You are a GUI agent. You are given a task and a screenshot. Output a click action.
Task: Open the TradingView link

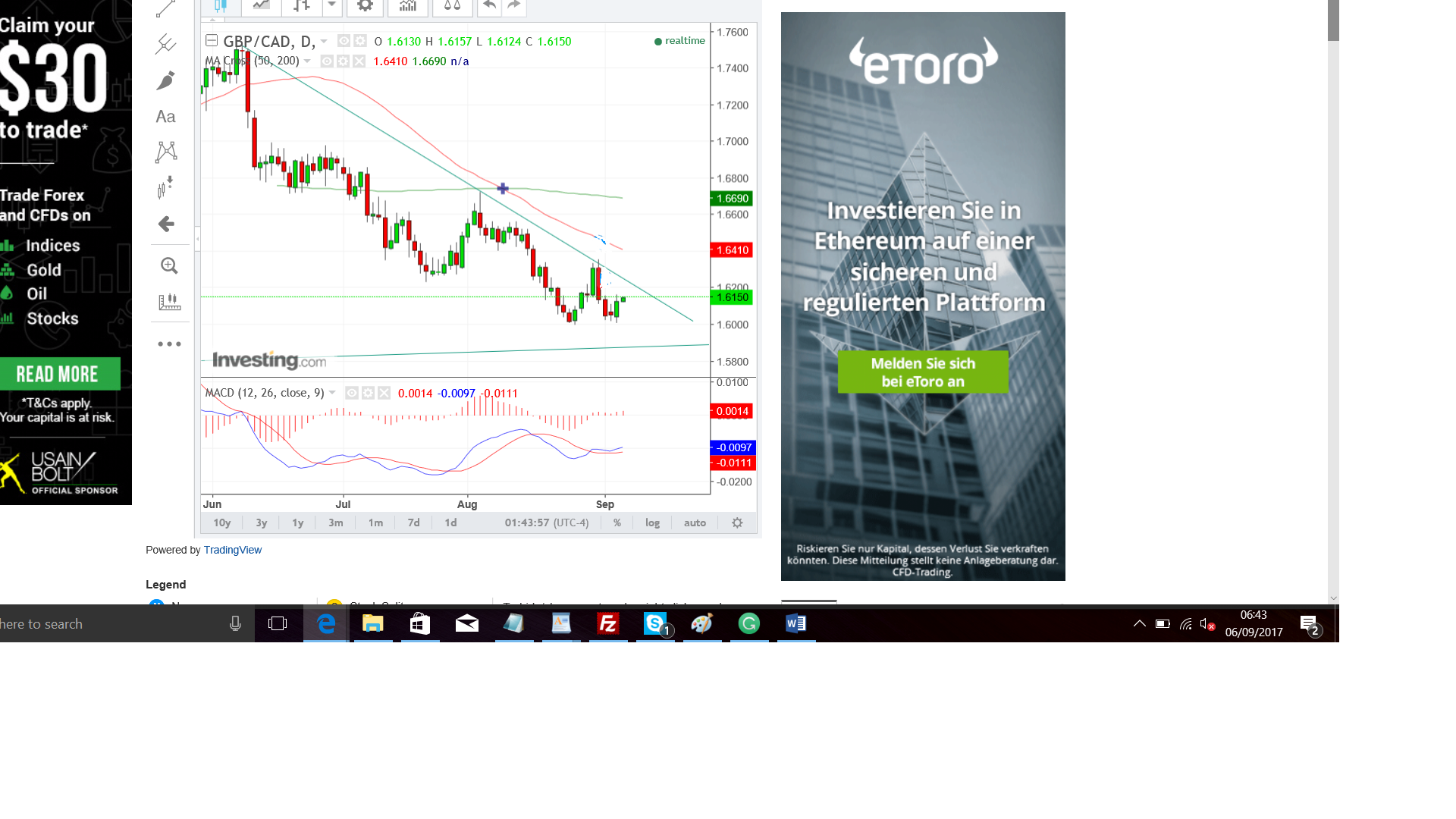pos(232,551)
